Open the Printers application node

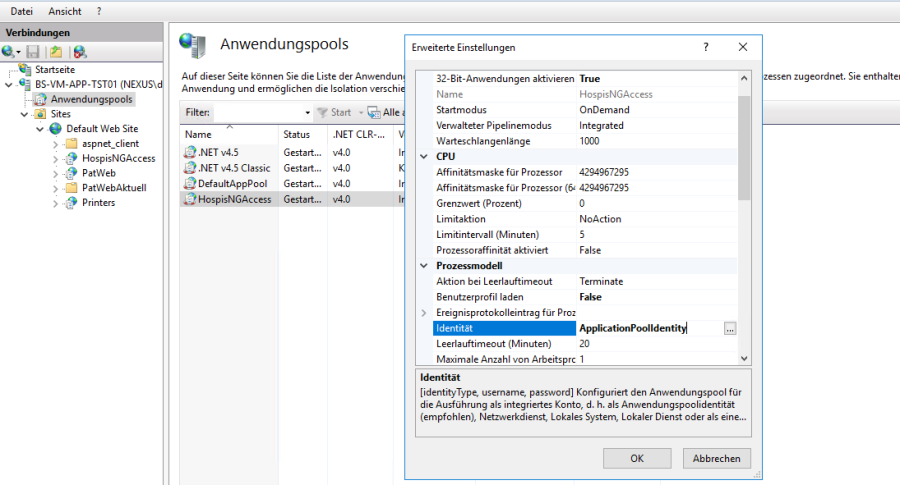pos(98,202)
